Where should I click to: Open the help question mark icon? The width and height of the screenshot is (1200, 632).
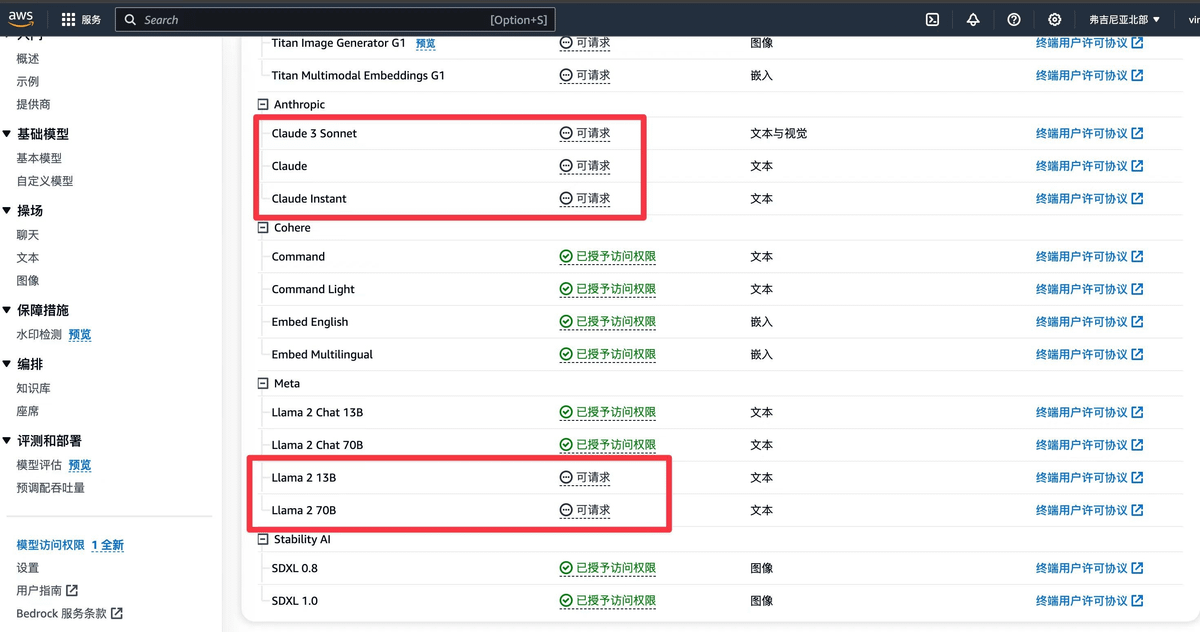pyautogui.click(x=1014, y=20)
